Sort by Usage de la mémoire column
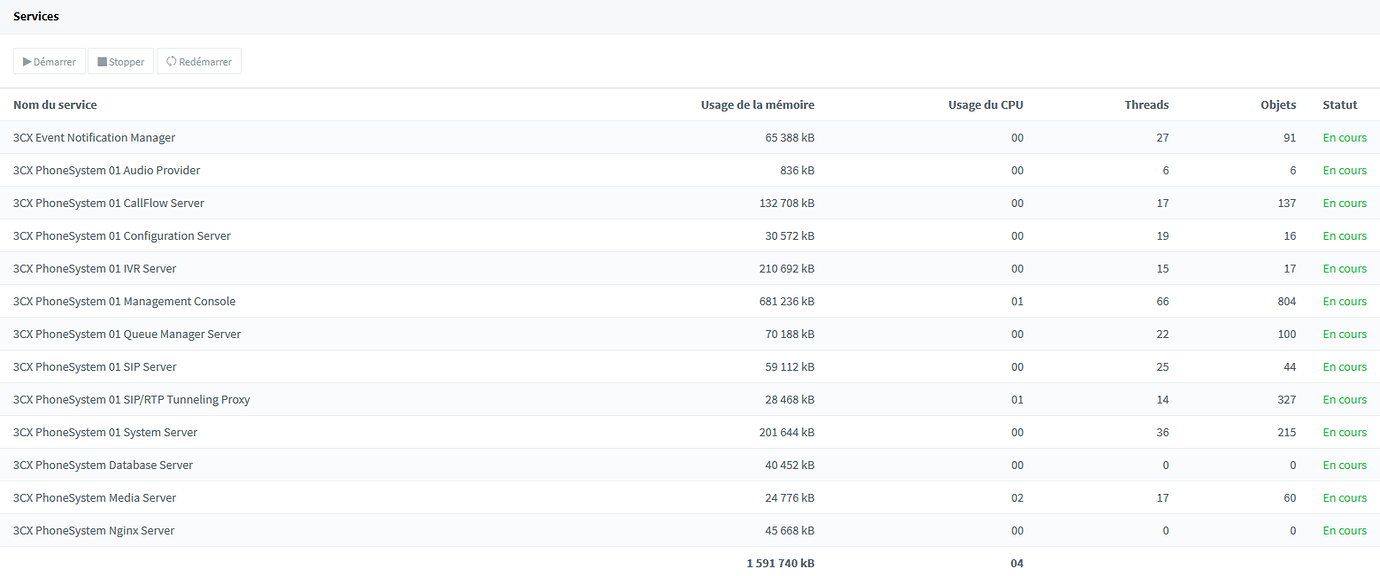Viewport: 1380px width, 576px height. click(757, 105)
